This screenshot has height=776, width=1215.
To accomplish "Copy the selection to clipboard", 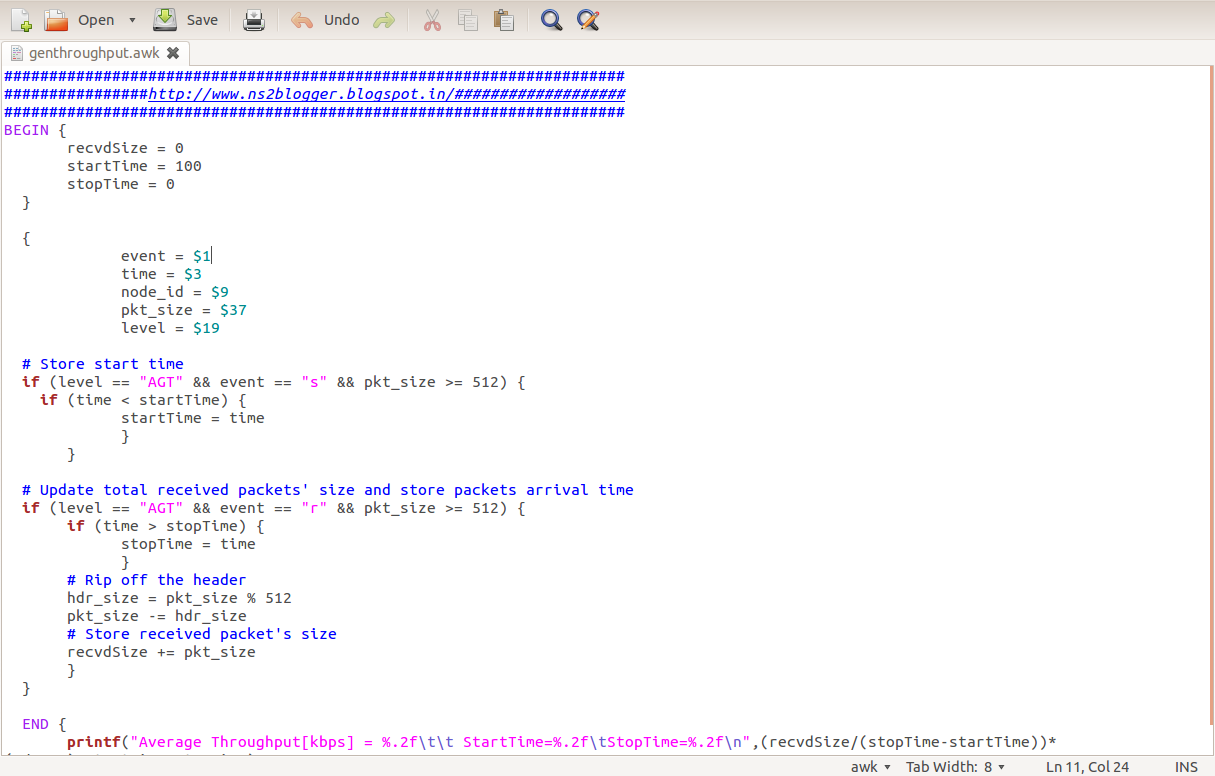I will pos(468,19).
